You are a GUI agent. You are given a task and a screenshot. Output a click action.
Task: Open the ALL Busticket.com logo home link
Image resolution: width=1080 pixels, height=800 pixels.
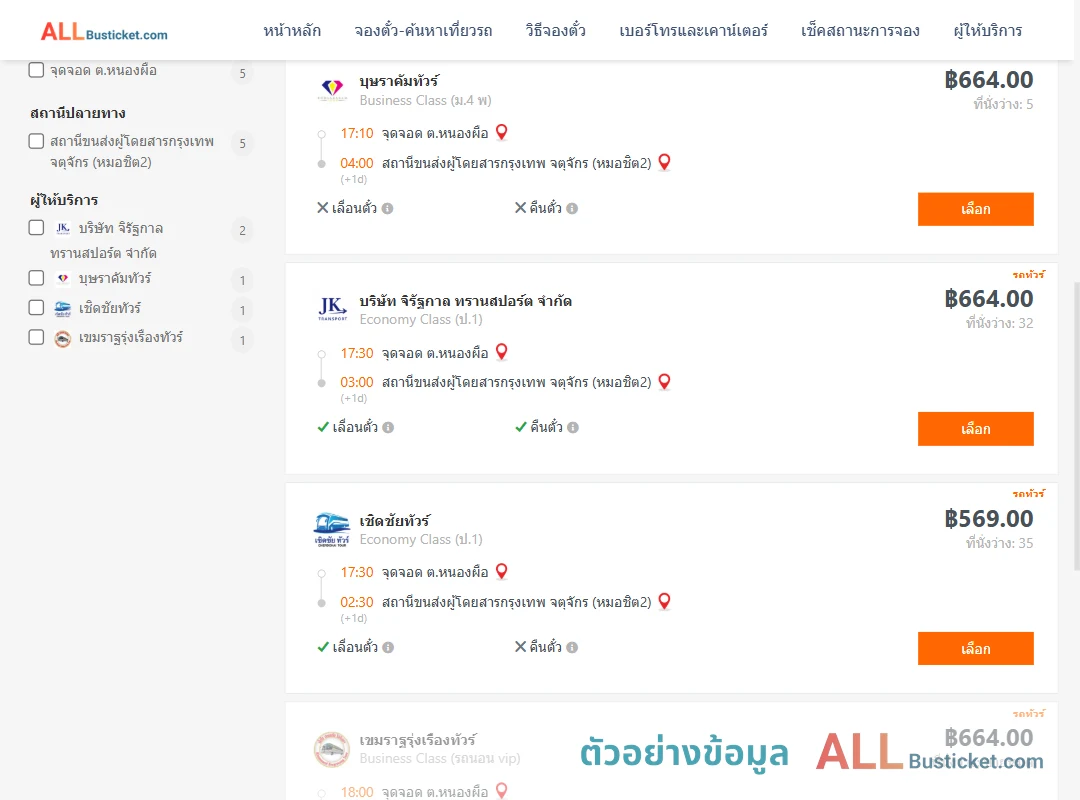coord(104,32)
